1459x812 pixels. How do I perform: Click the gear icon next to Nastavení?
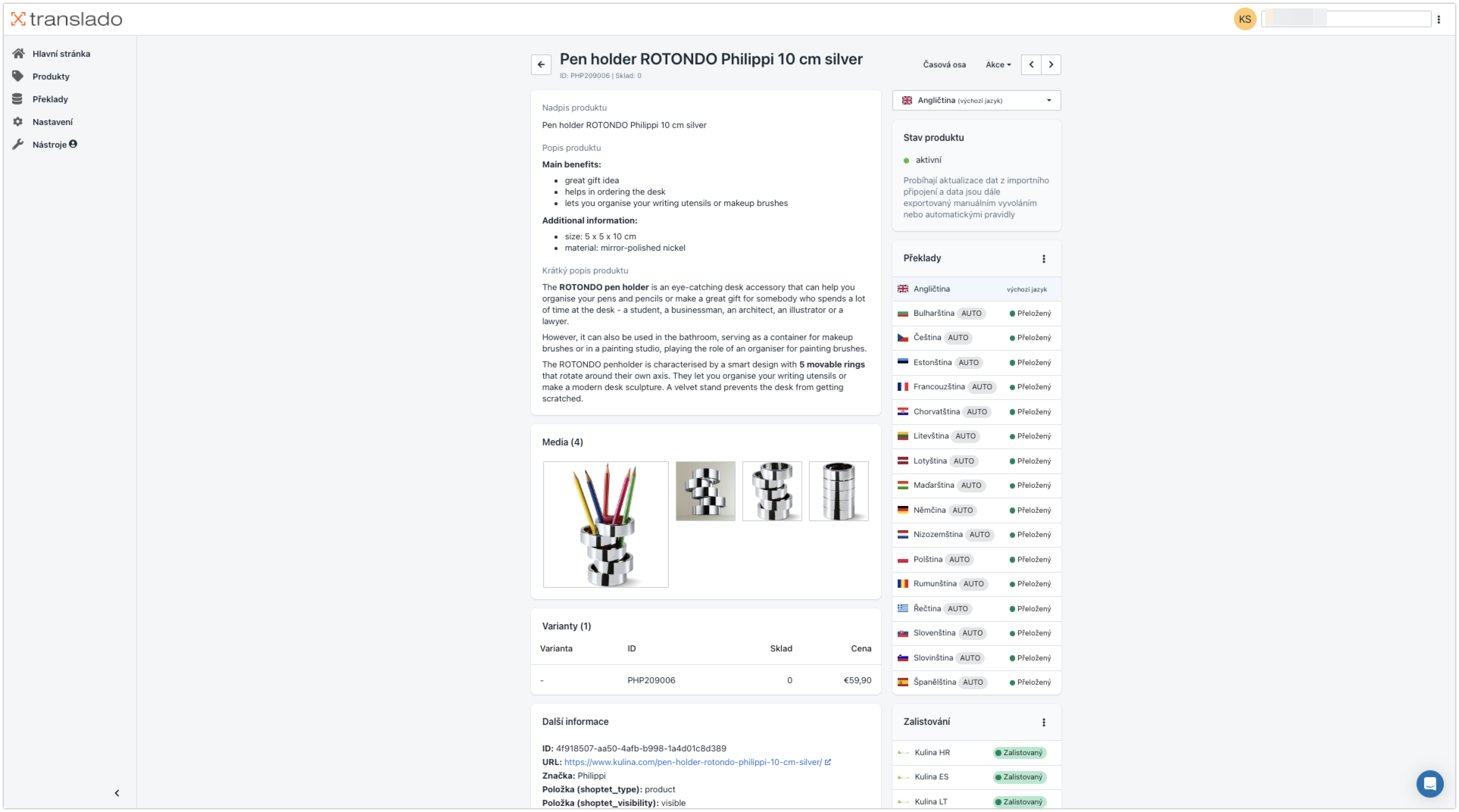click(17, 122)
